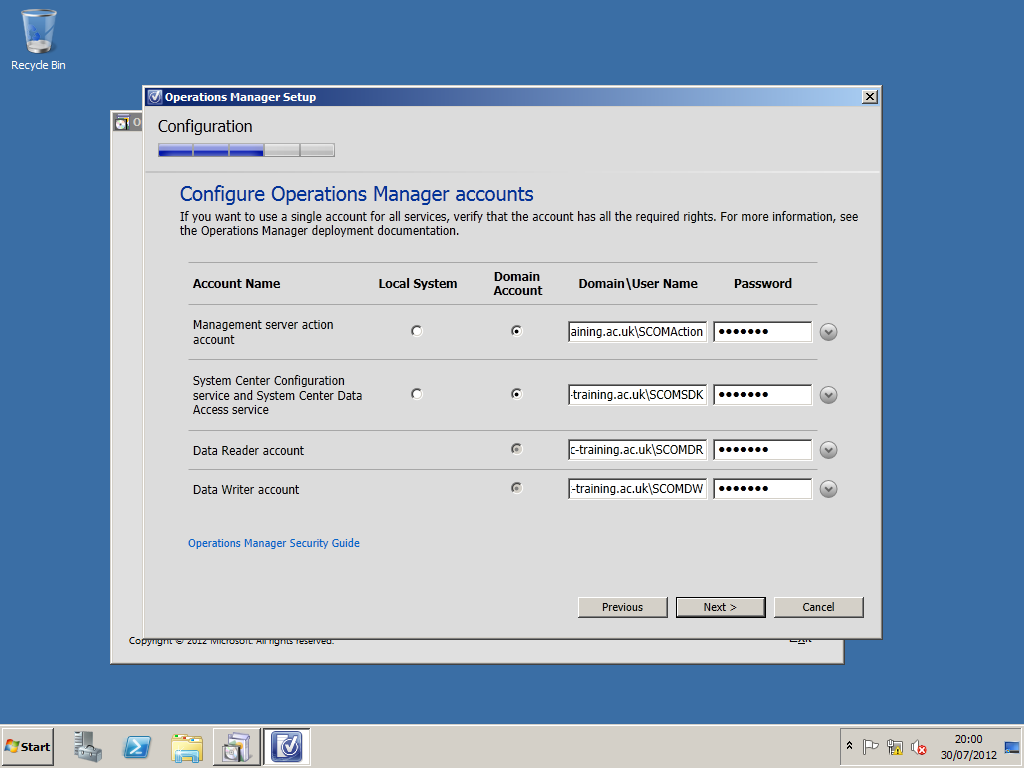Open Server Manager from the taskbar

click(x=88, y=746)
